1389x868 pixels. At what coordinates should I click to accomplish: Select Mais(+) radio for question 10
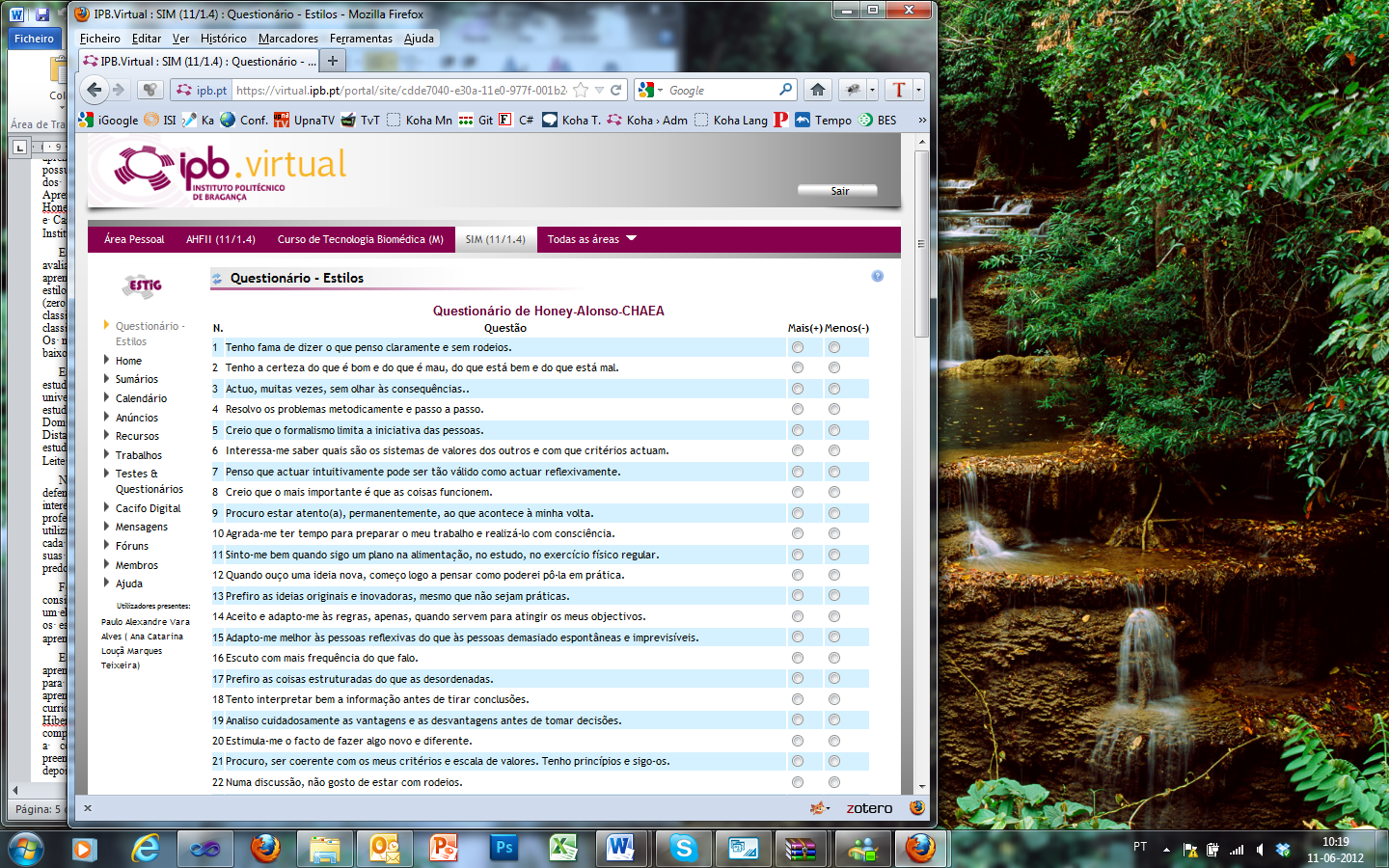[x=797, y=533]
